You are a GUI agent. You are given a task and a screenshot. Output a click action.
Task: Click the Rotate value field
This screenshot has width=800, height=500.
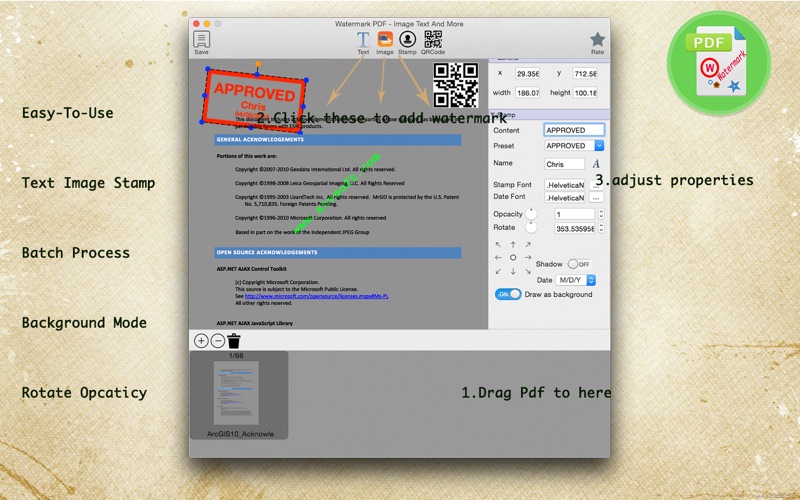pyautogui.click(x=574, y=229)
